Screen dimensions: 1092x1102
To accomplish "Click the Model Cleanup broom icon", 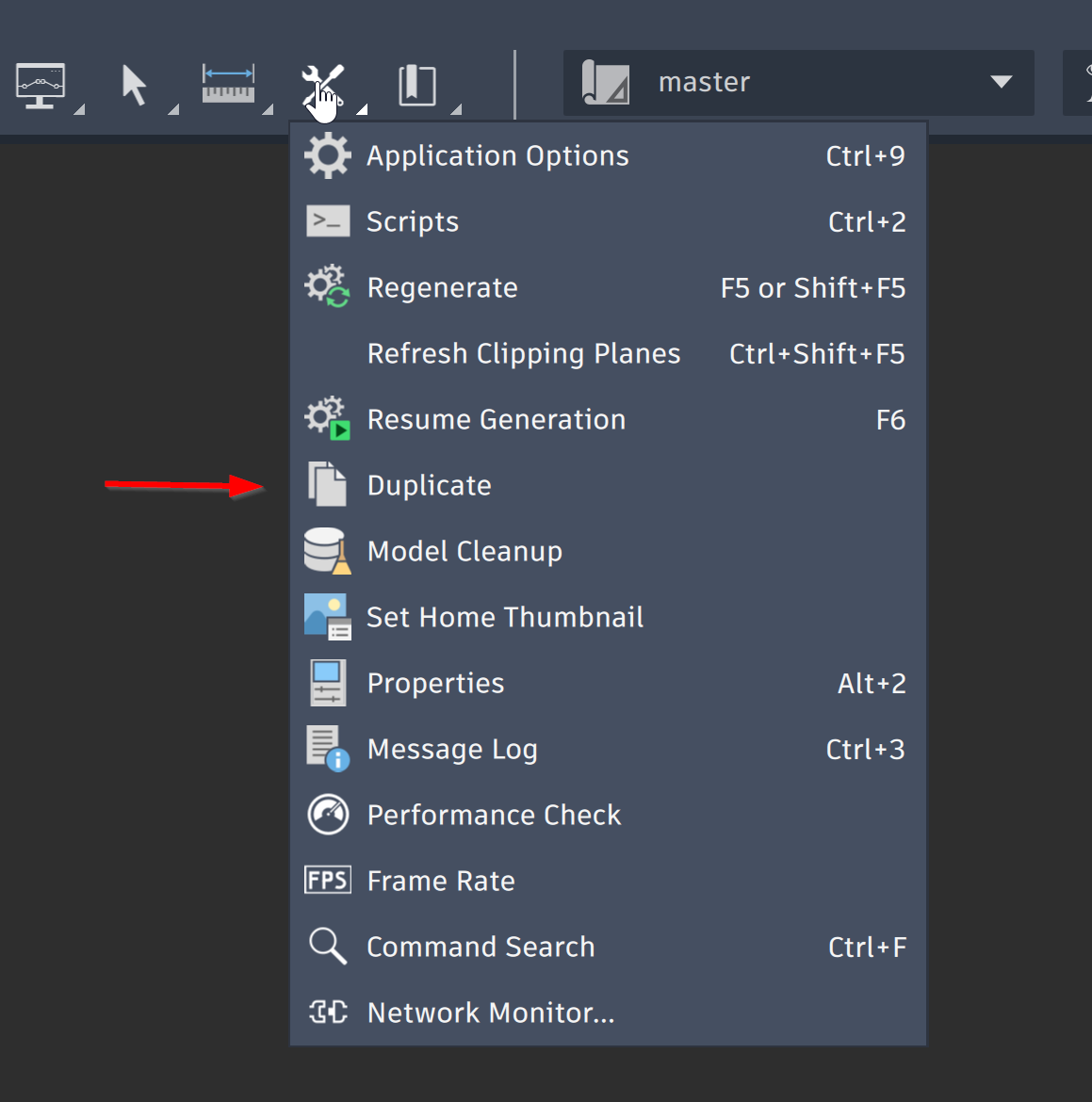I will click(327, 550).
